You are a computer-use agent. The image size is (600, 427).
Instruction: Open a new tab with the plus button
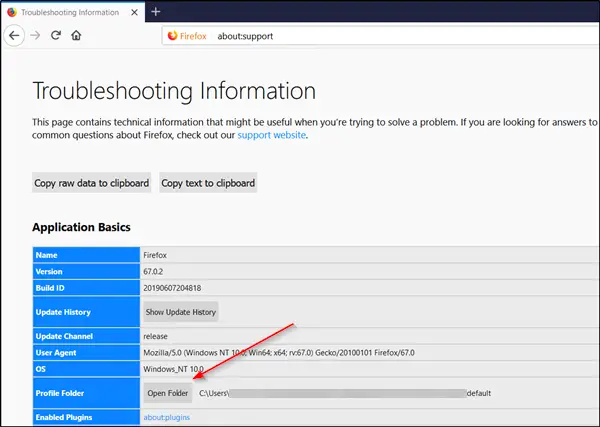(155, 12)
